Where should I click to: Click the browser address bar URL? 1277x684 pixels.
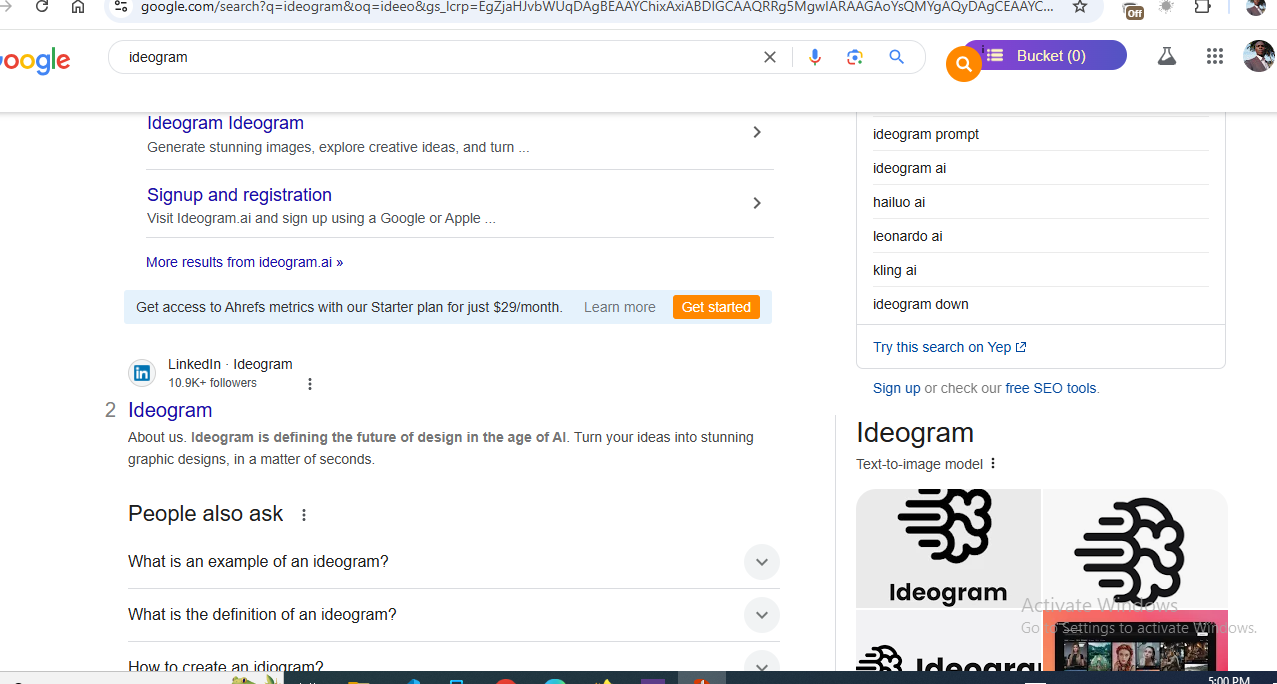tap(597, 7)
